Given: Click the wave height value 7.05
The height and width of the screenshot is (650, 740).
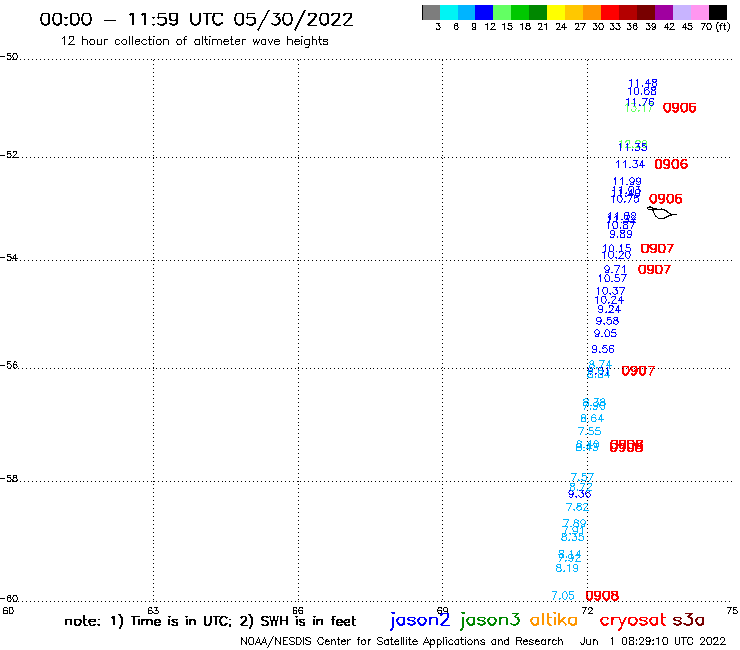Looking at the screenshot, I should click(x=563, y=596).
